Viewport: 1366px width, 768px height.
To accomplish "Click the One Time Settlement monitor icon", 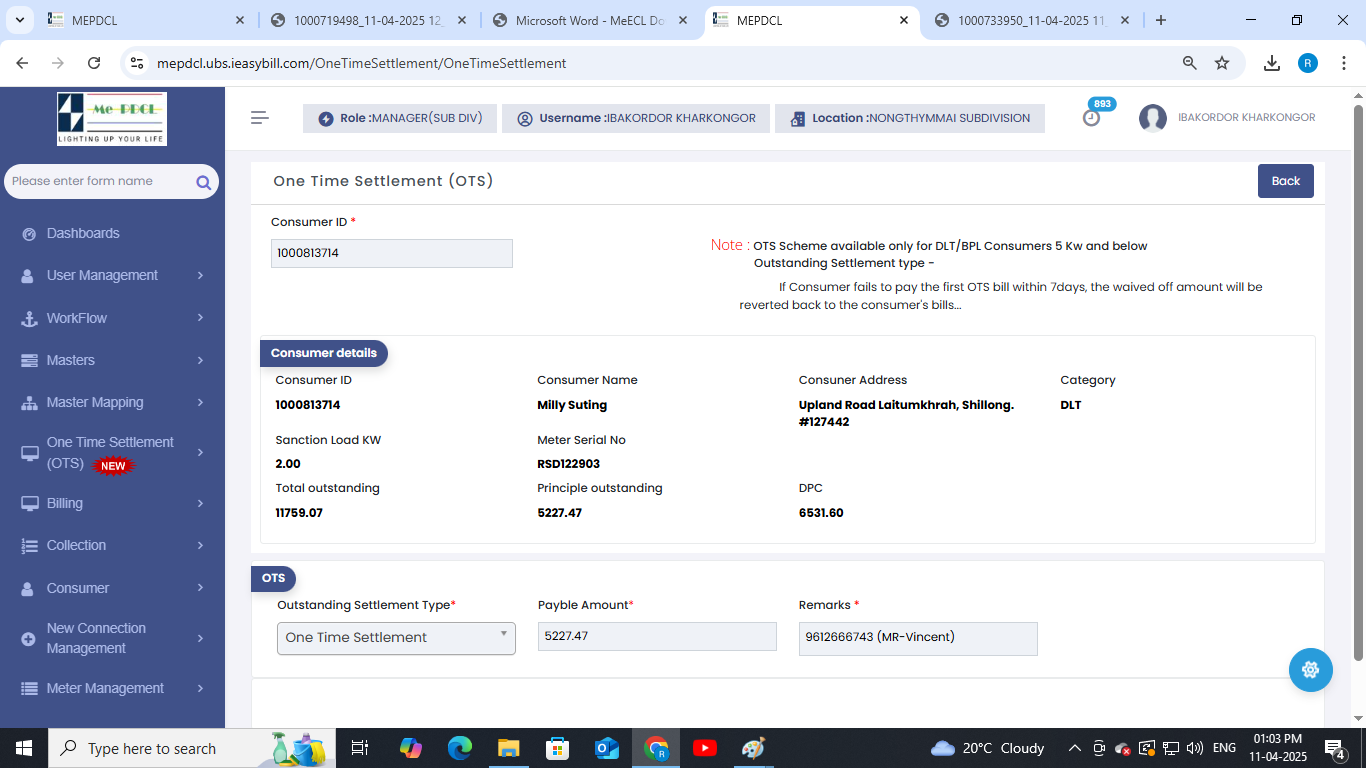I will click(x=29, y=453).
